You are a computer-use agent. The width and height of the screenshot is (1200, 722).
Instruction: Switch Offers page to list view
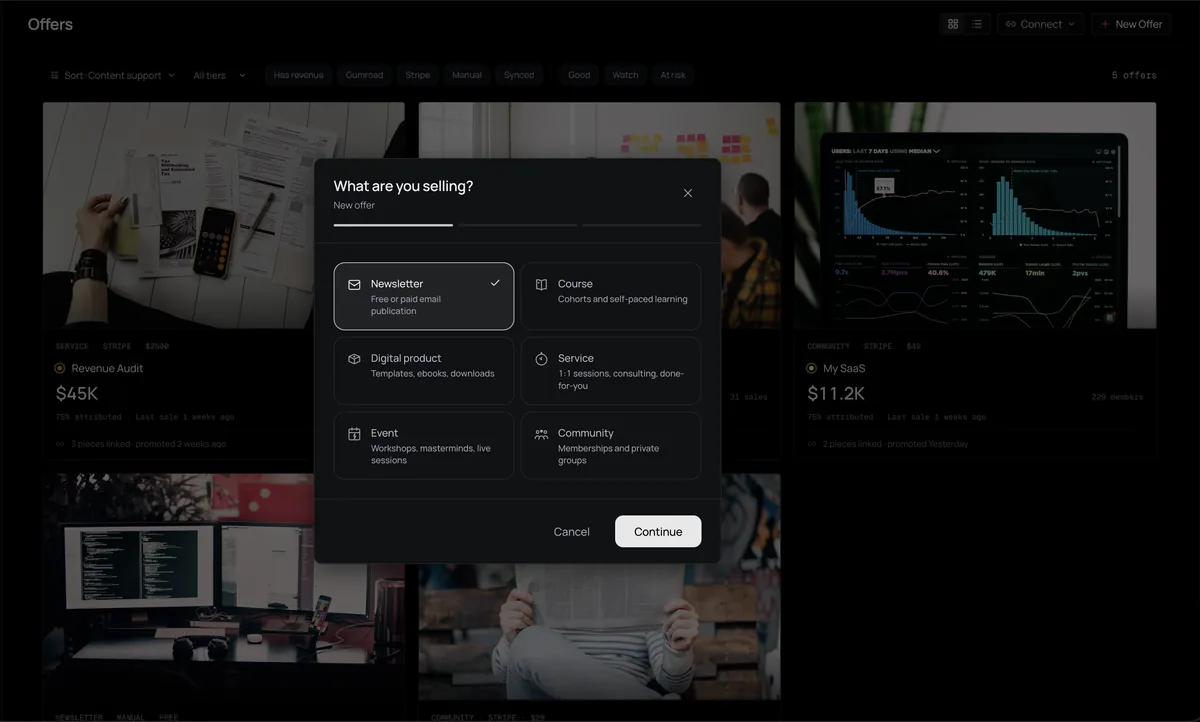[977, 24]
